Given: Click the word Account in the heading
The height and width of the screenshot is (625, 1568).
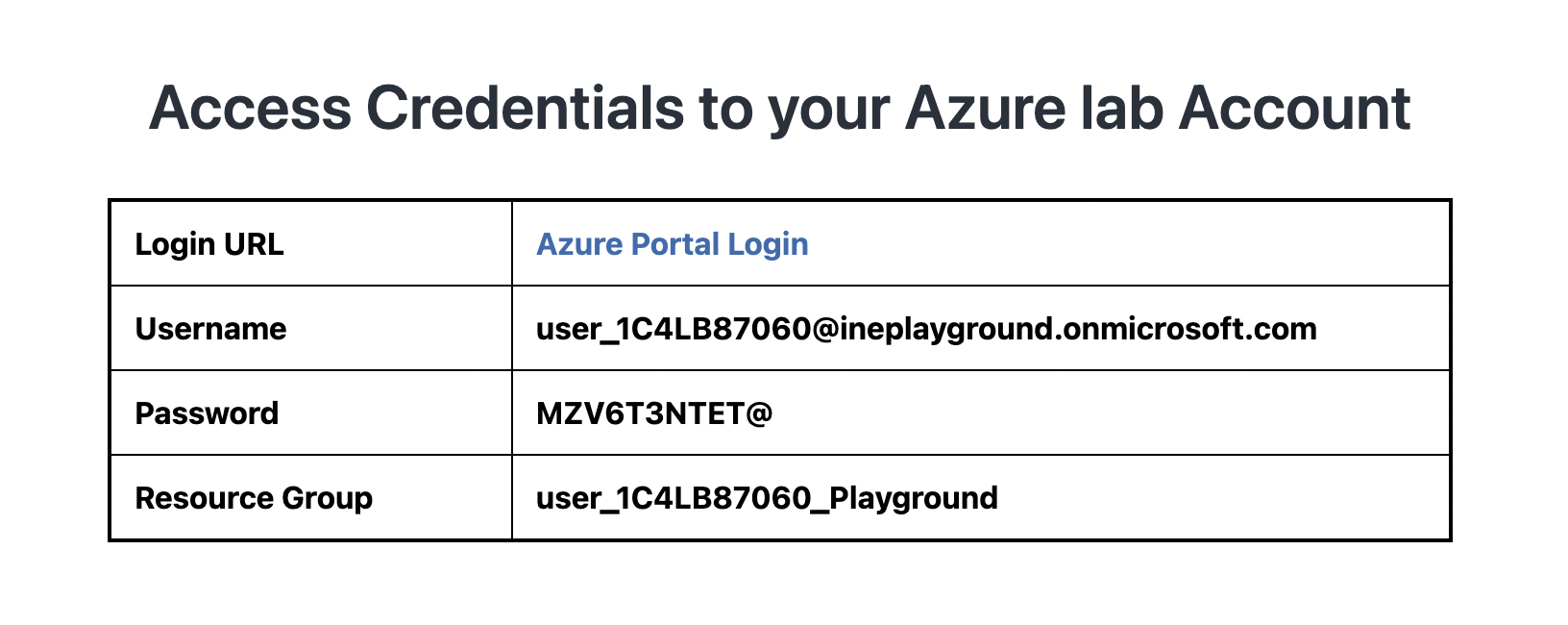Looking at the screenshot, I should click(1294, 108).
